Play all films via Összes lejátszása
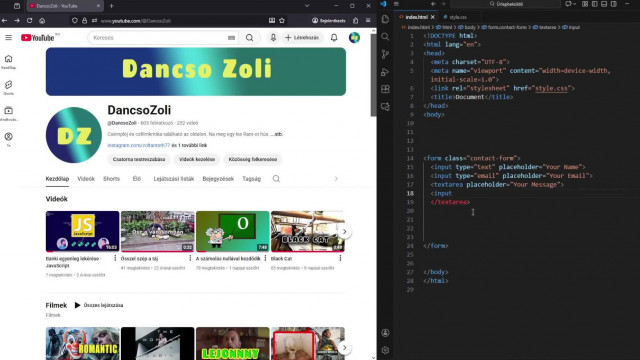The width and height of the screenshot is (640, 360). [x=99, y=305]
